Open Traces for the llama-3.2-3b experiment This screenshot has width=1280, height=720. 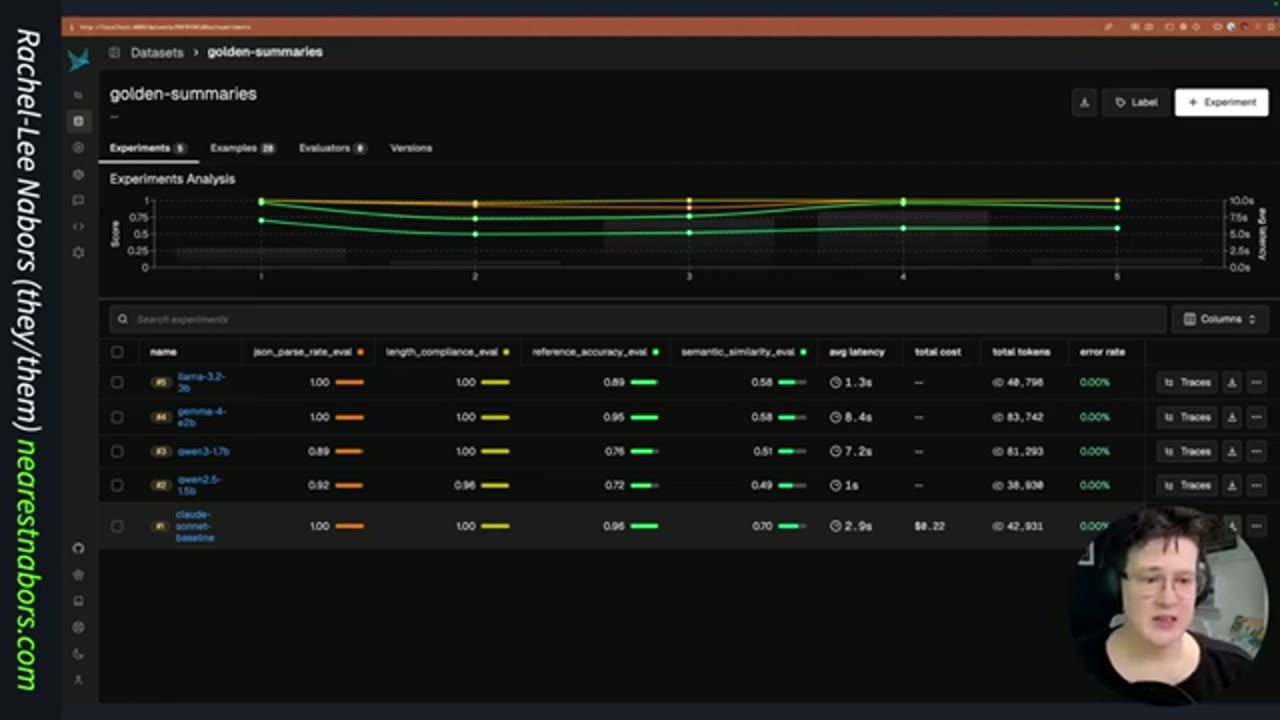1187,382
